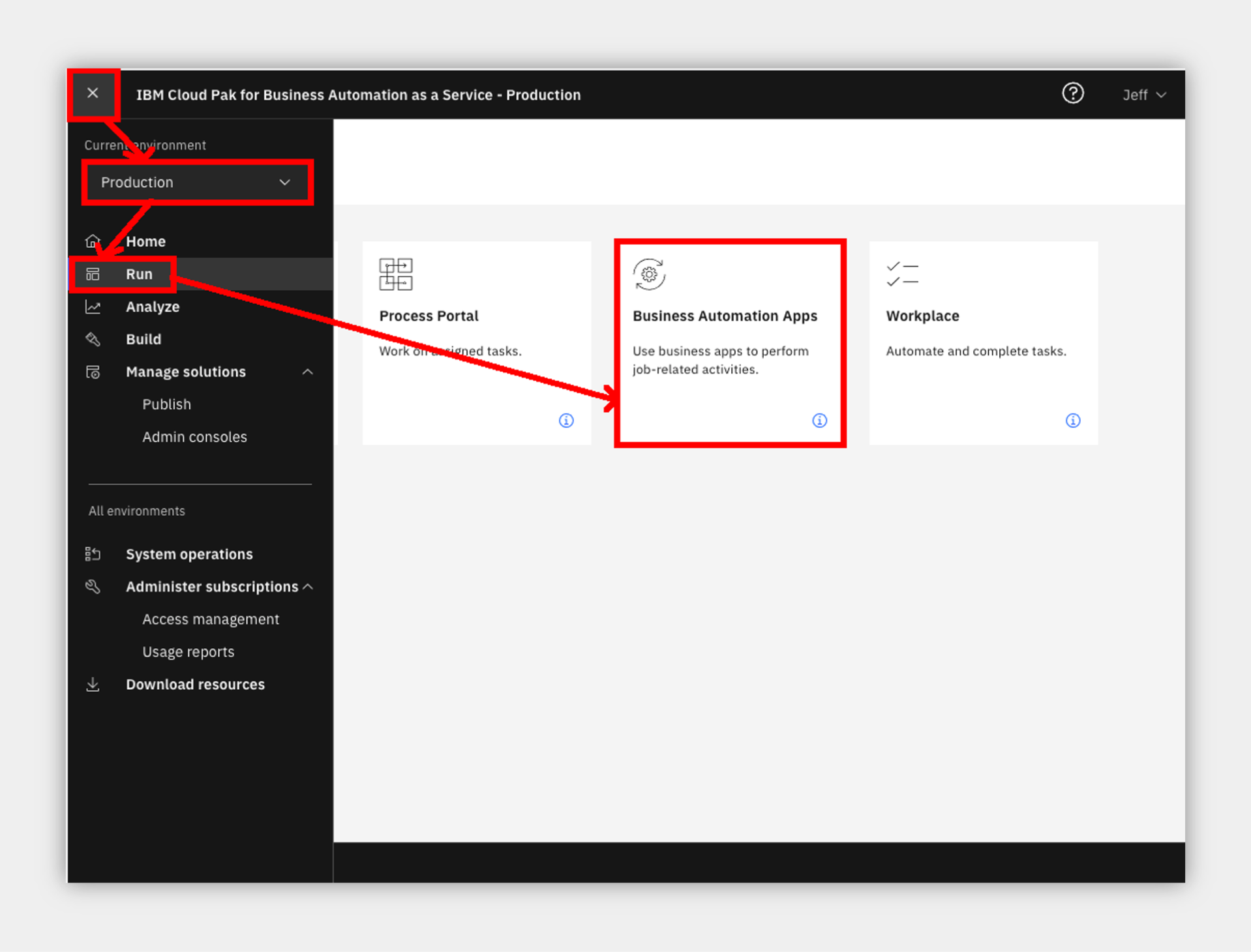Collapse the Manage solutions section

(307, 372)
